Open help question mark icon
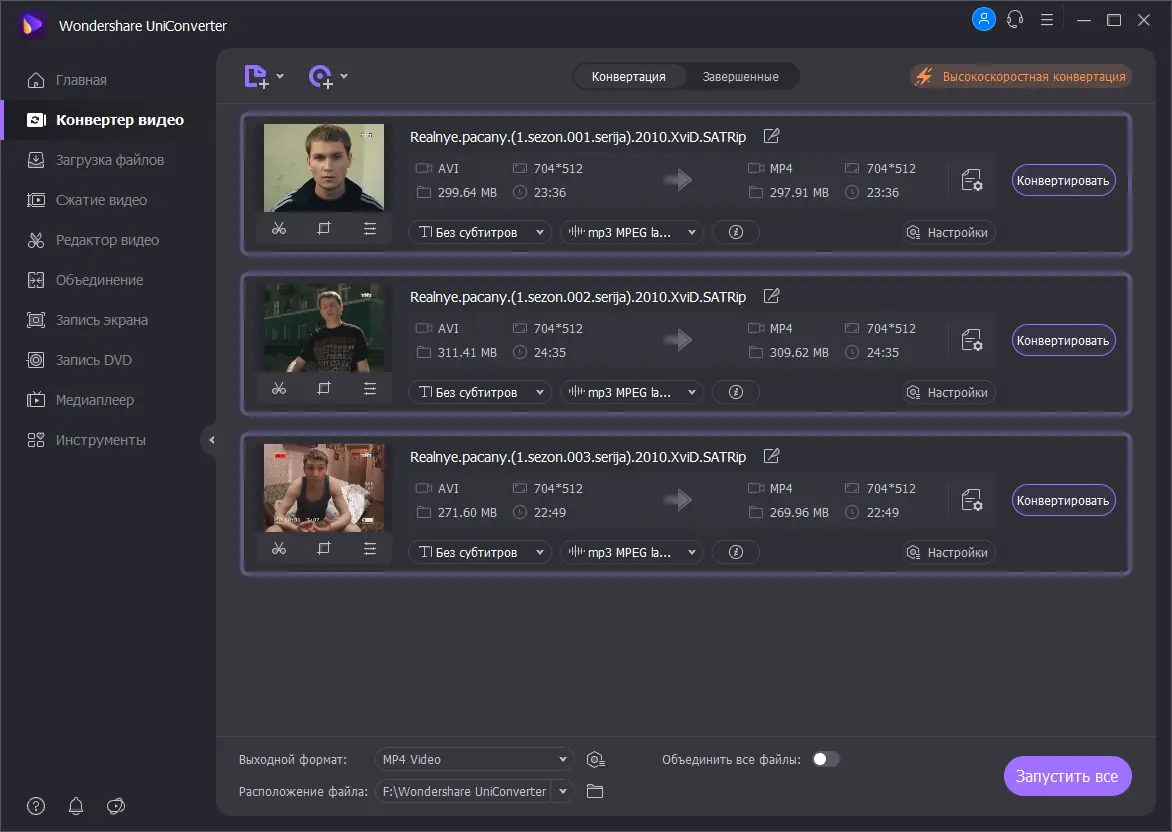Screen dimensions: 1172x832 pyautogui.click(x=36, y=806)
